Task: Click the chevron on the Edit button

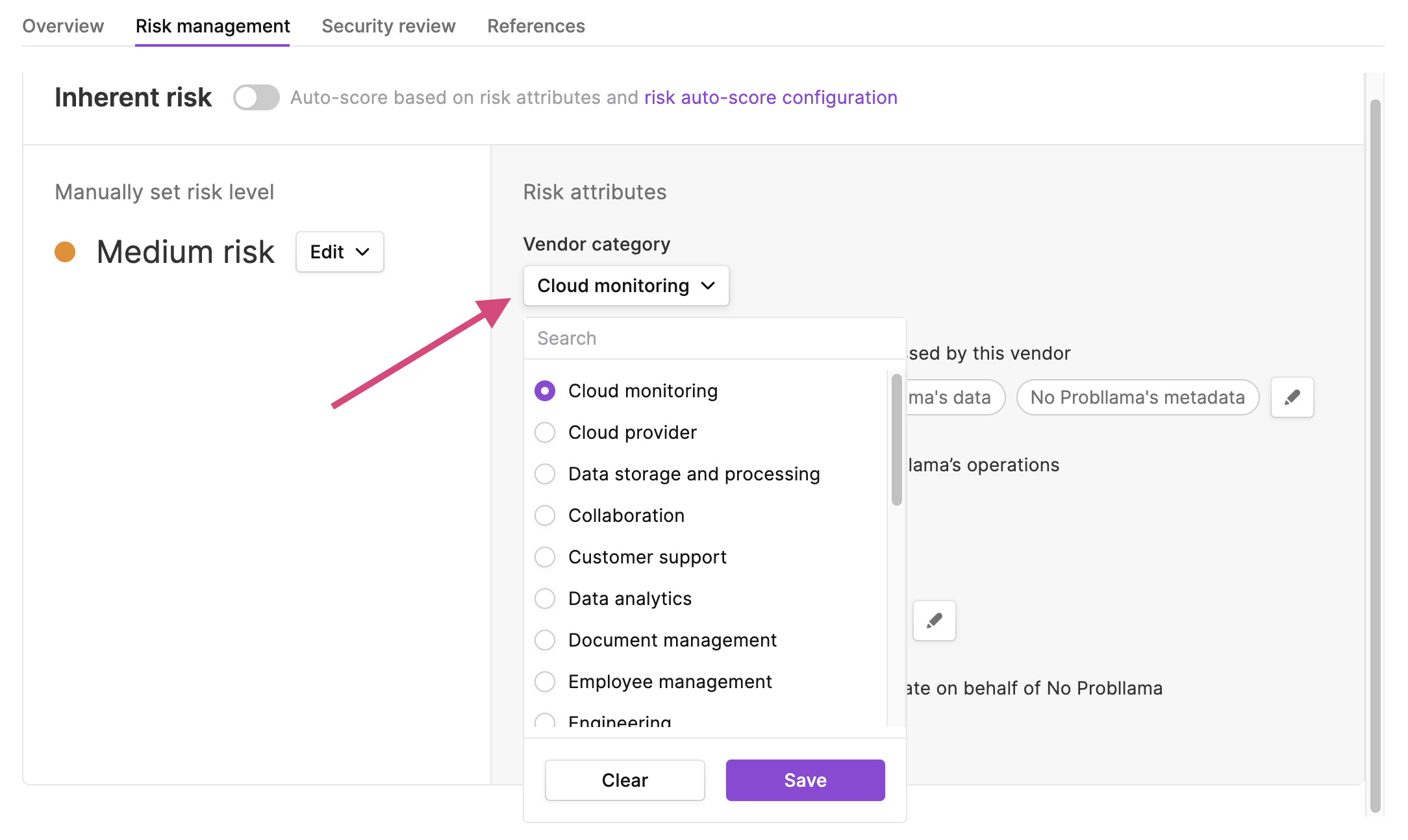Action: (362, 252)
